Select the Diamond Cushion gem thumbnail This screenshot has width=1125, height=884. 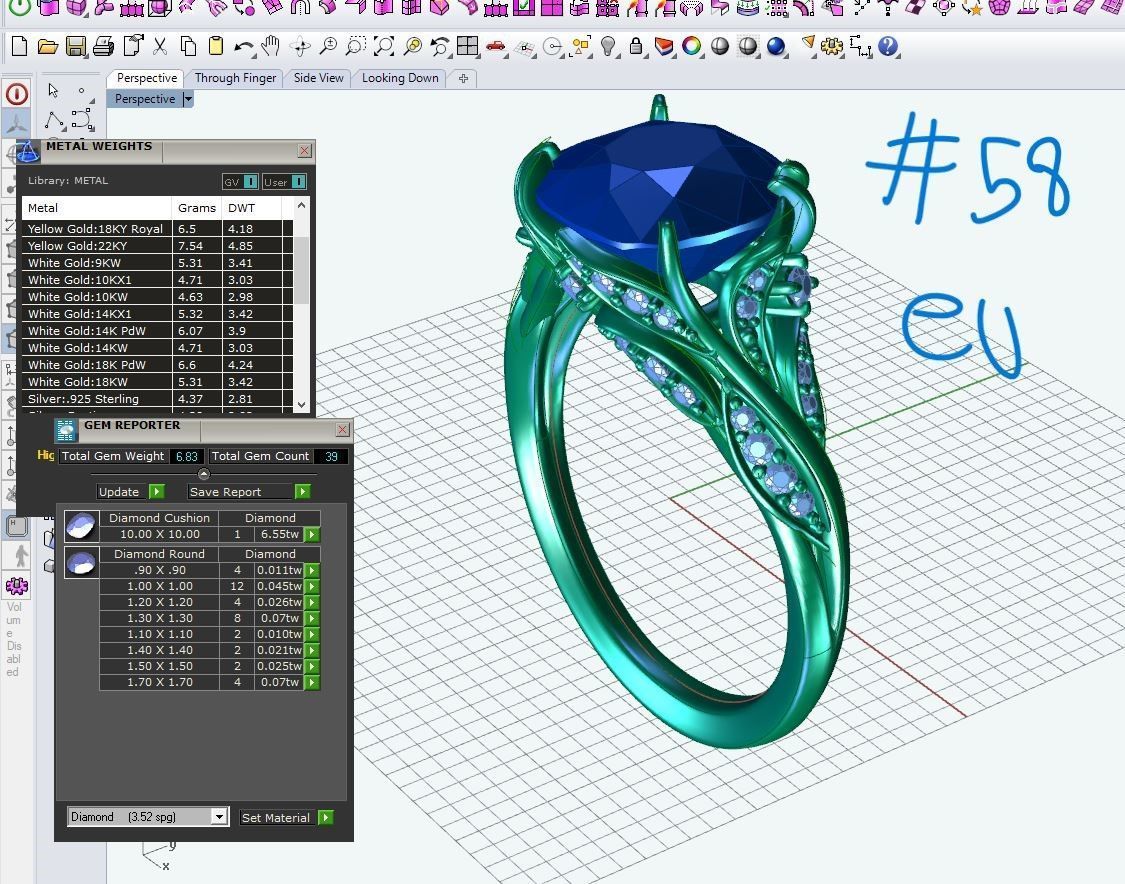81,526
